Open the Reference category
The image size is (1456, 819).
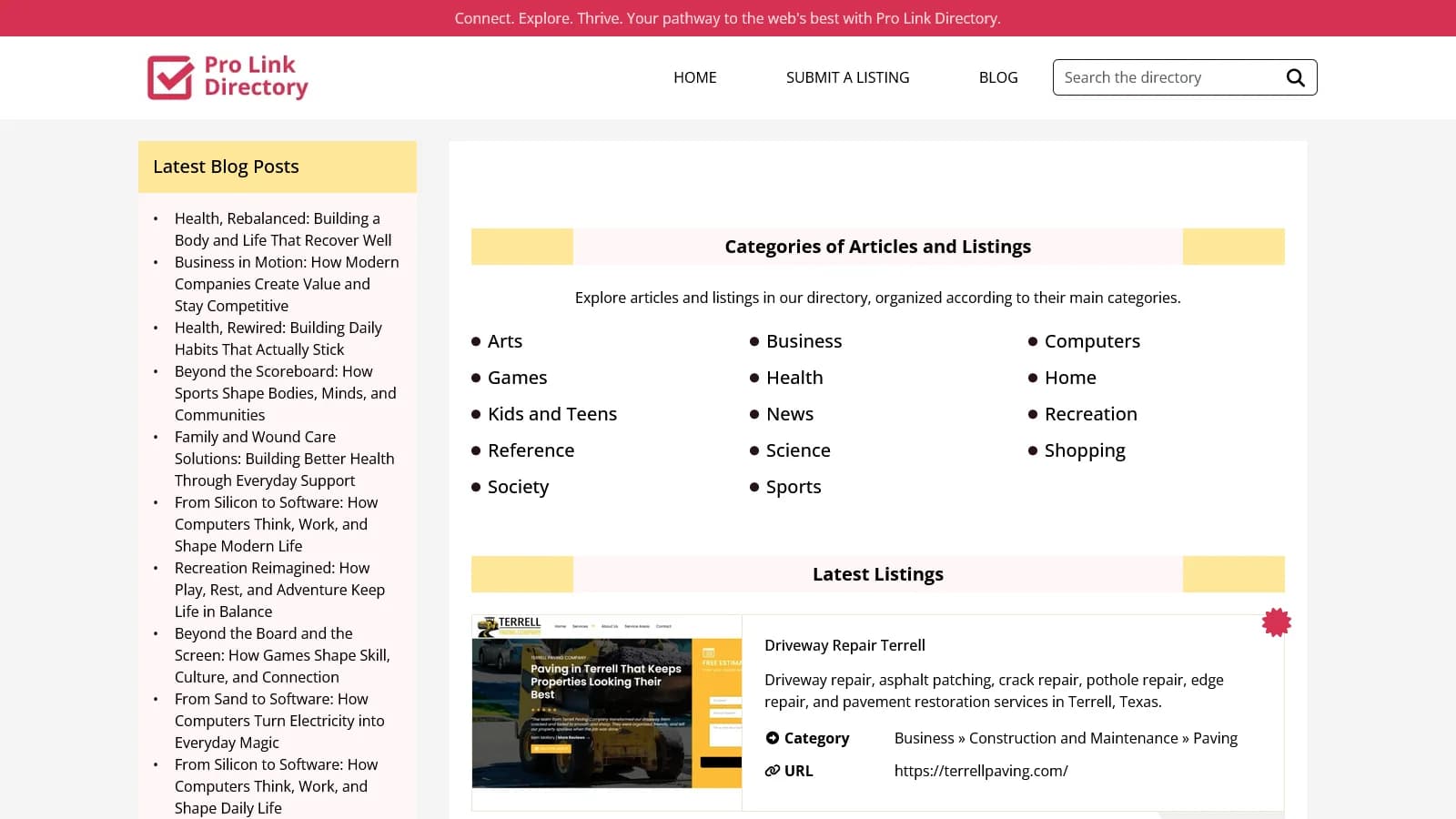coord(531,450)
